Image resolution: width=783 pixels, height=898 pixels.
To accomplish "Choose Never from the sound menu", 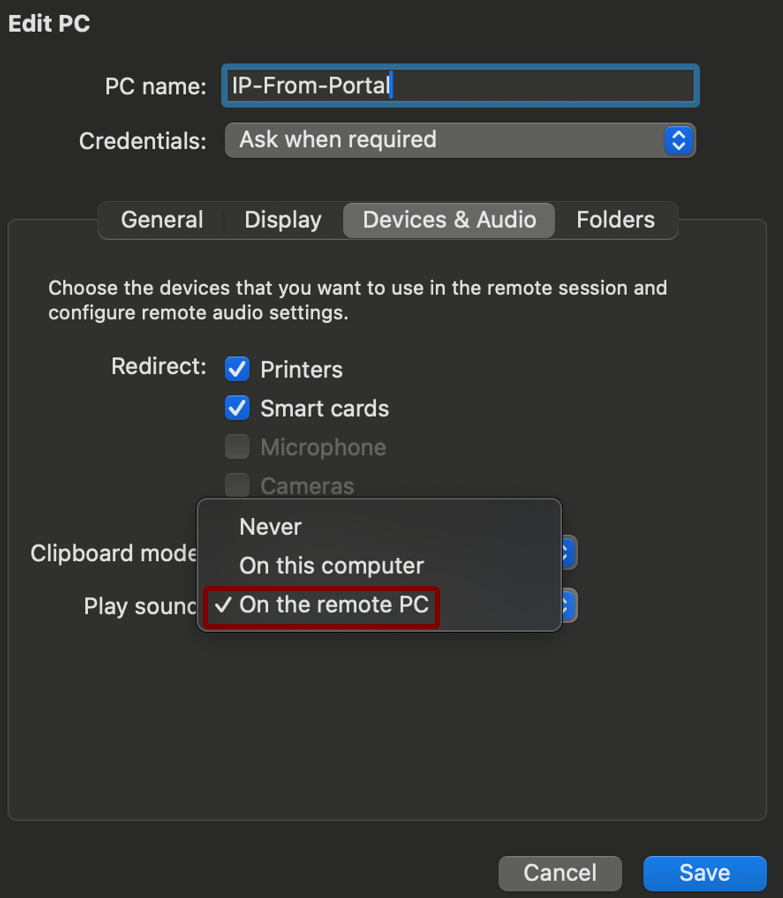I will coord(271,527).
